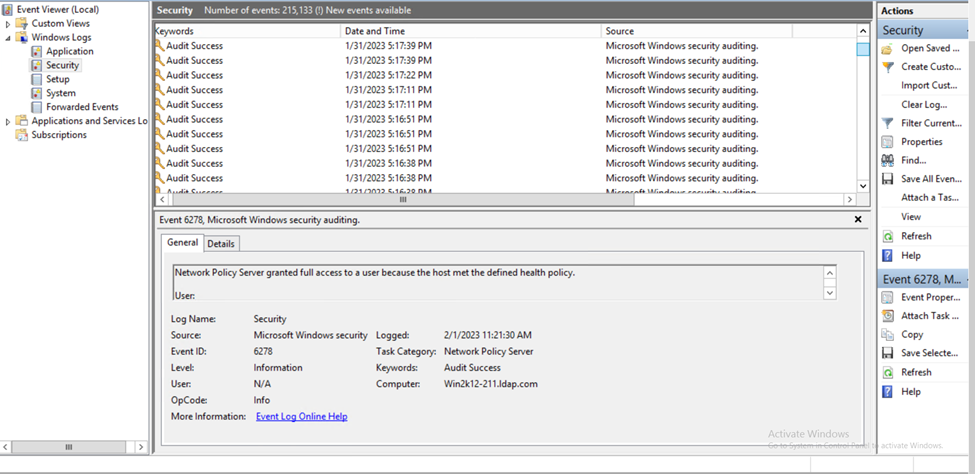This screenshot has width=975, height=474.
Task: Collapse the Windows Logs tree node
Action: (9, 37)
